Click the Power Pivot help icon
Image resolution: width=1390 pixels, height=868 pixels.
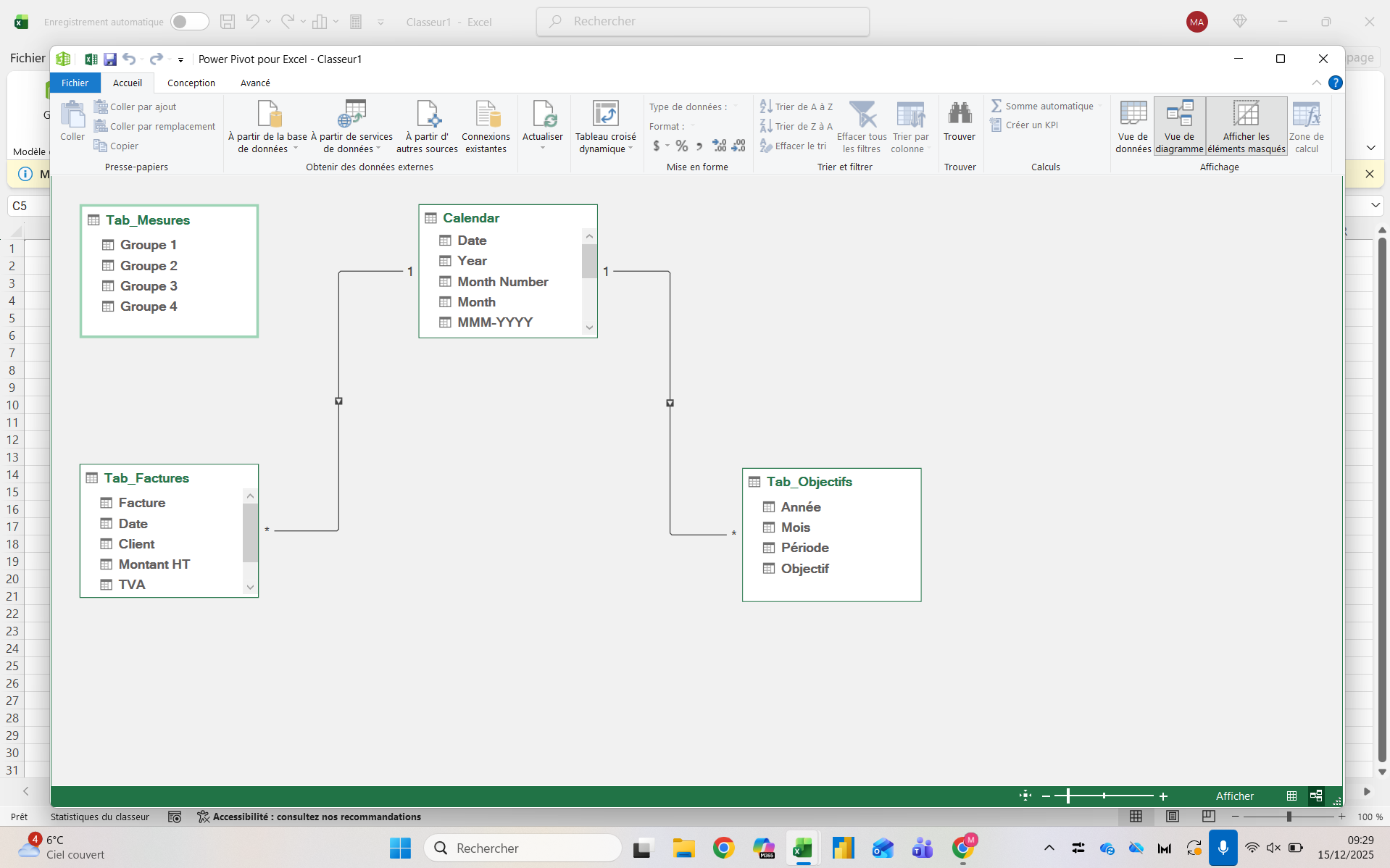tap(1335, 83)
